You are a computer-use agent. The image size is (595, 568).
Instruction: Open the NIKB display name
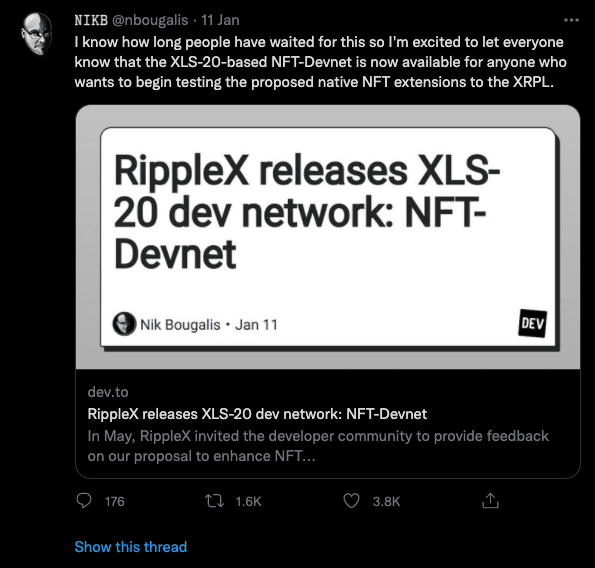pos(91,20)
